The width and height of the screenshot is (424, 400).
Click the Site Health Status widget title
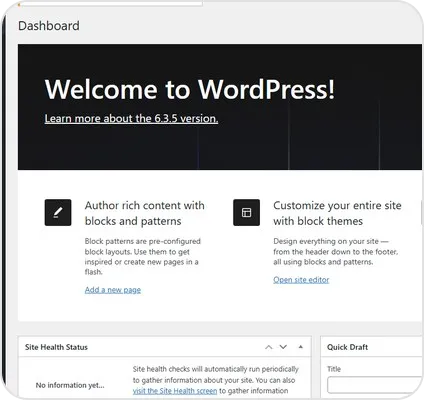coord(56,347)
